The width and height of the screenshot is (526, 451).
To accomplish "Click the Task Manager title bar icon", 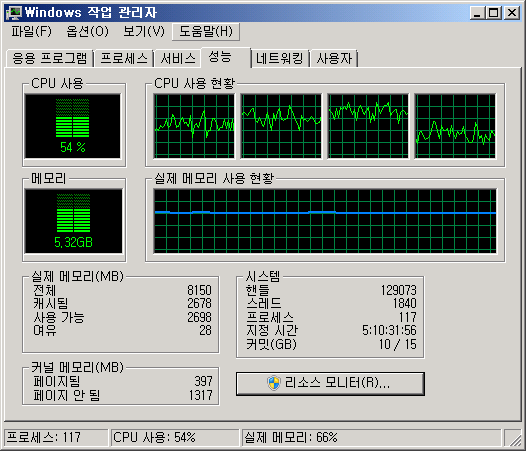I will (14, 13).
